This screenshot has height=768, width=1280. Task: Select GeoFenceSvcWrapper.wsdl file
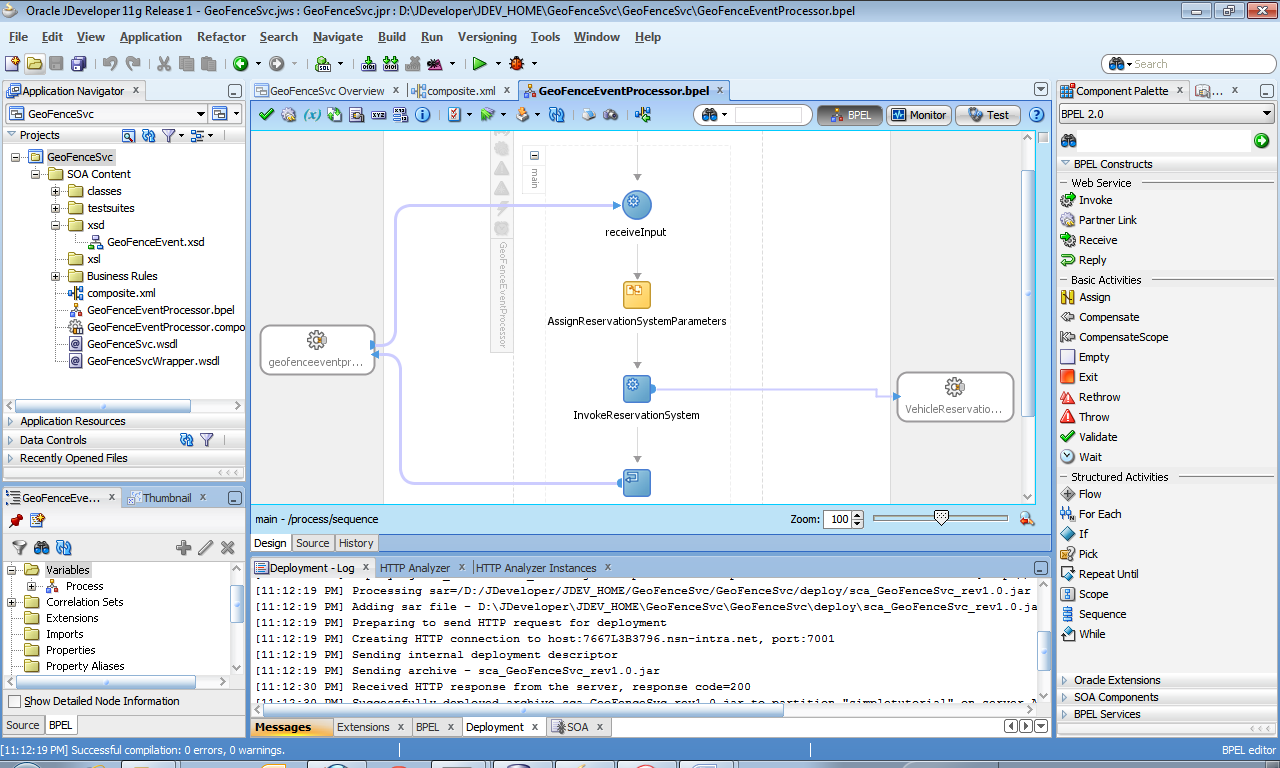click(153, 361)
